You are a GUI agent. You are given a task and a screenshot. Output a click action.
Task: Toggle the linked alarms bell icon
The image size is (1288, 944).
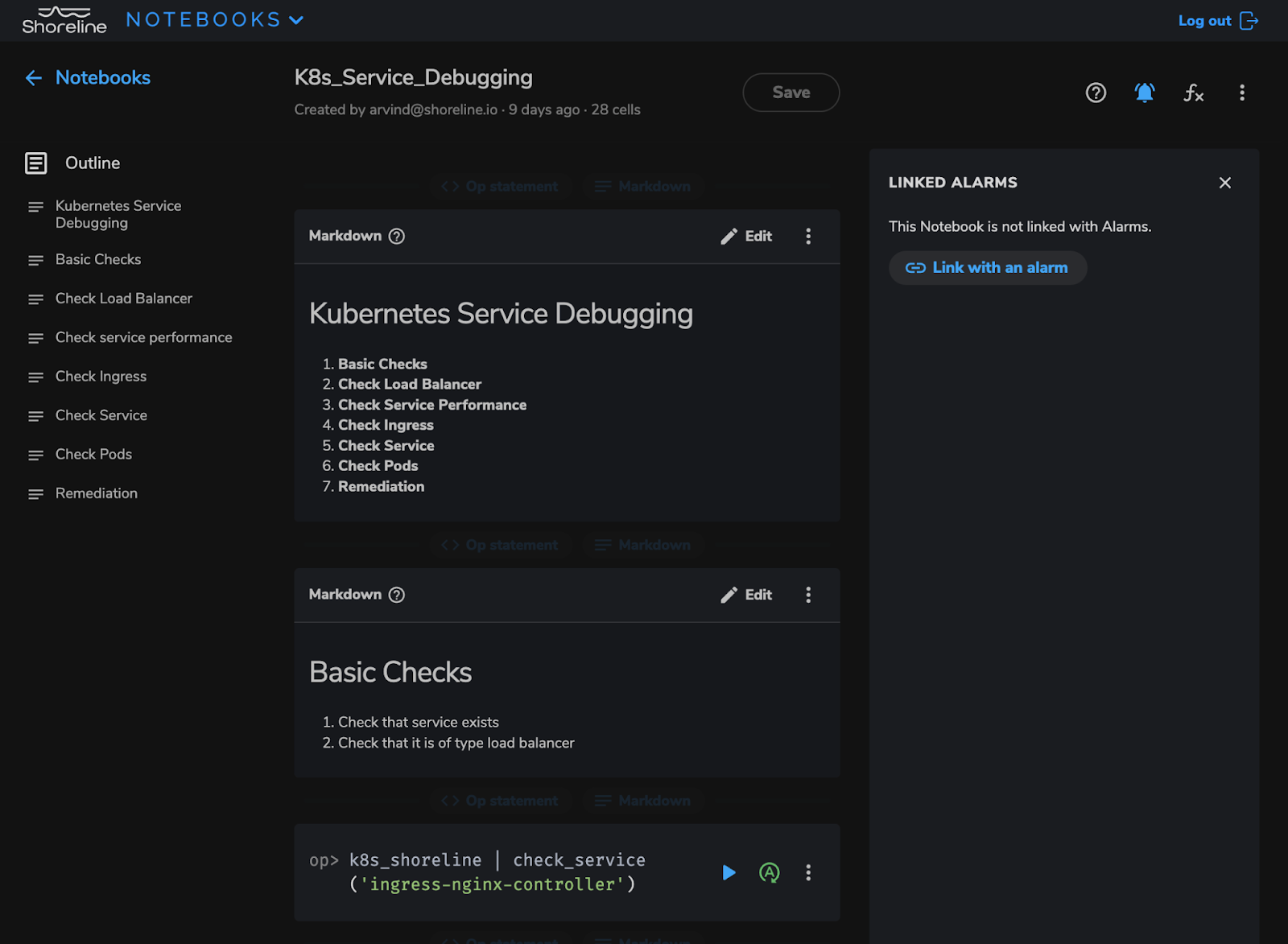point(1145,93)
